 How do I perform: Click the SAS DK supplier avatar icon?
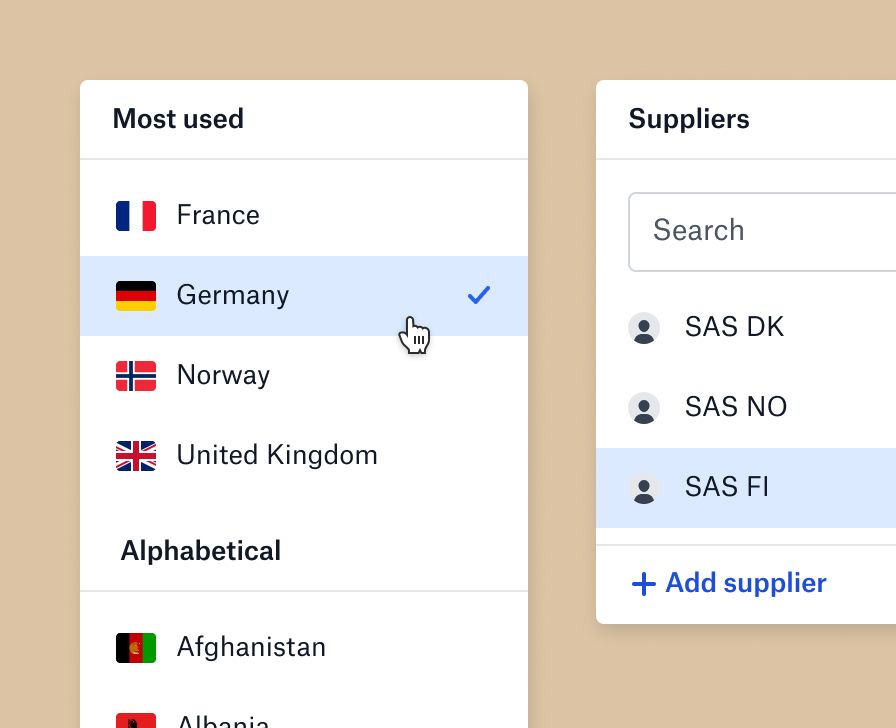645,327
